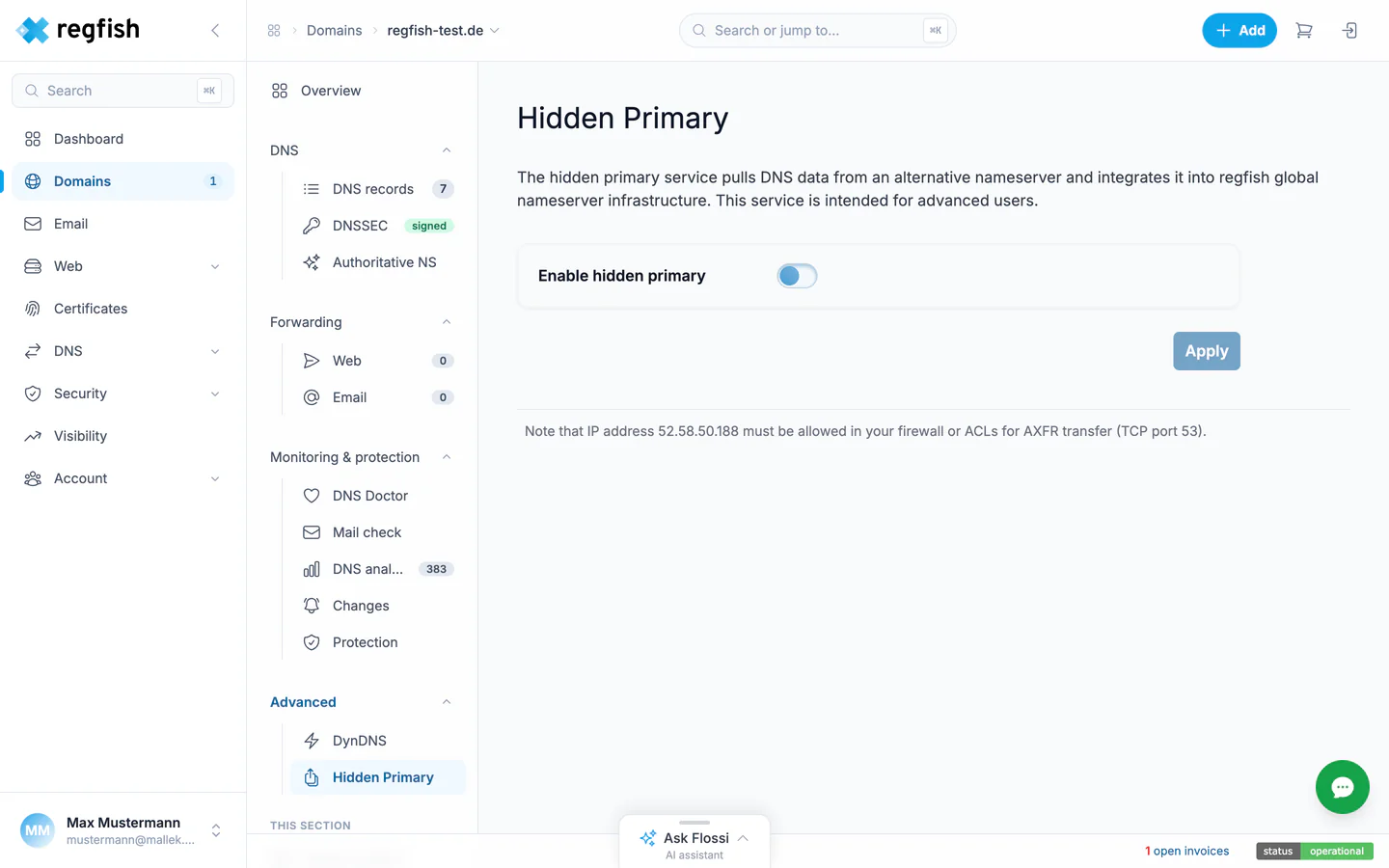Image resolution: width=1389 pixels, height=868 pixels.
Task: Click the Mail check envelope icon
Action: pyautogui.click(x=312, y=532)
